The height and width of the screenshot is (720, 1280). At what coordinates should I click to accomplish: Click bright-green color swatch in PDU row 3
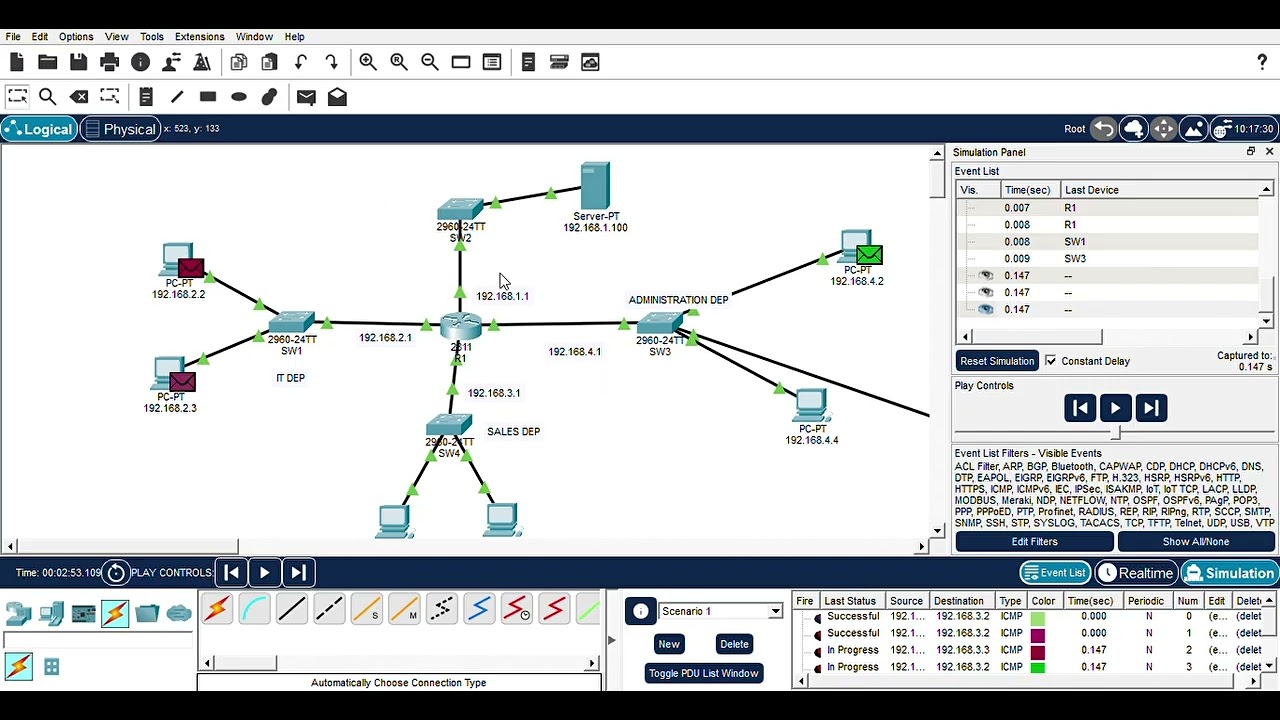pos(1038,667)
